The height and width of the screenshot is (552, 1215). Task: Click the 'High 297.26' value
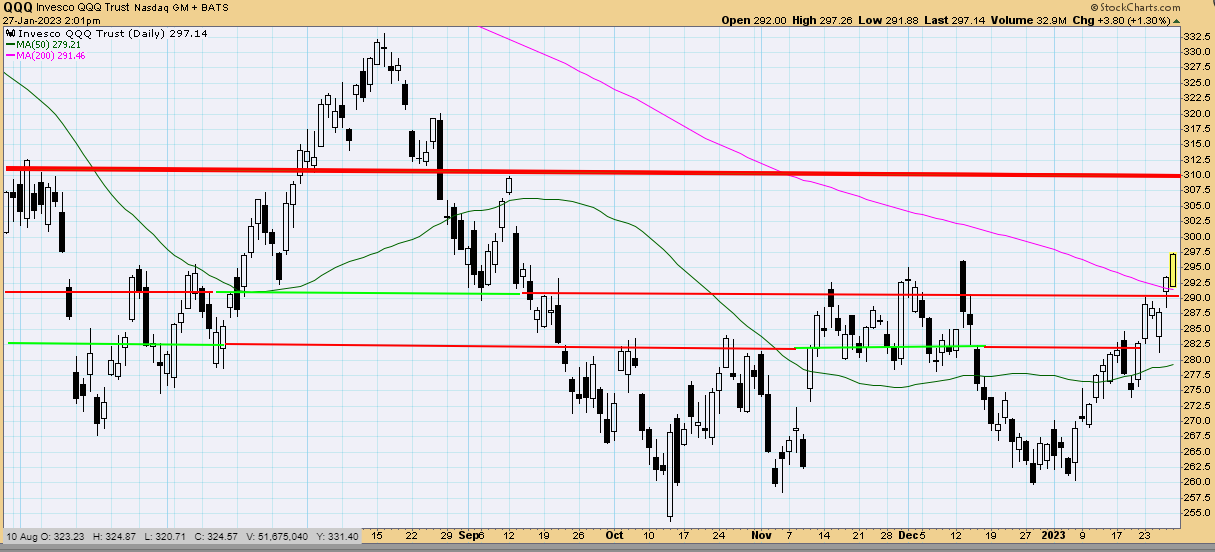click(822, 19)
